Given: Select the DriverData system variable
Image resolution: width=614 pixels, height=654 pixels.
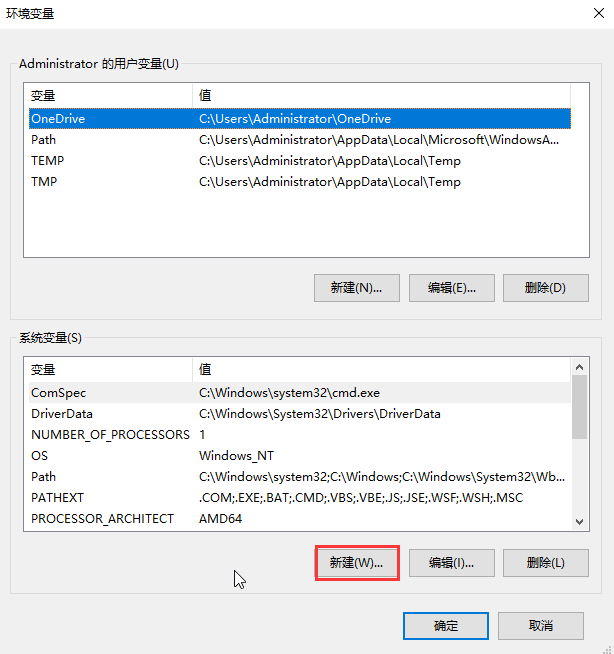Looking at the screenshot, I should 299,414.
